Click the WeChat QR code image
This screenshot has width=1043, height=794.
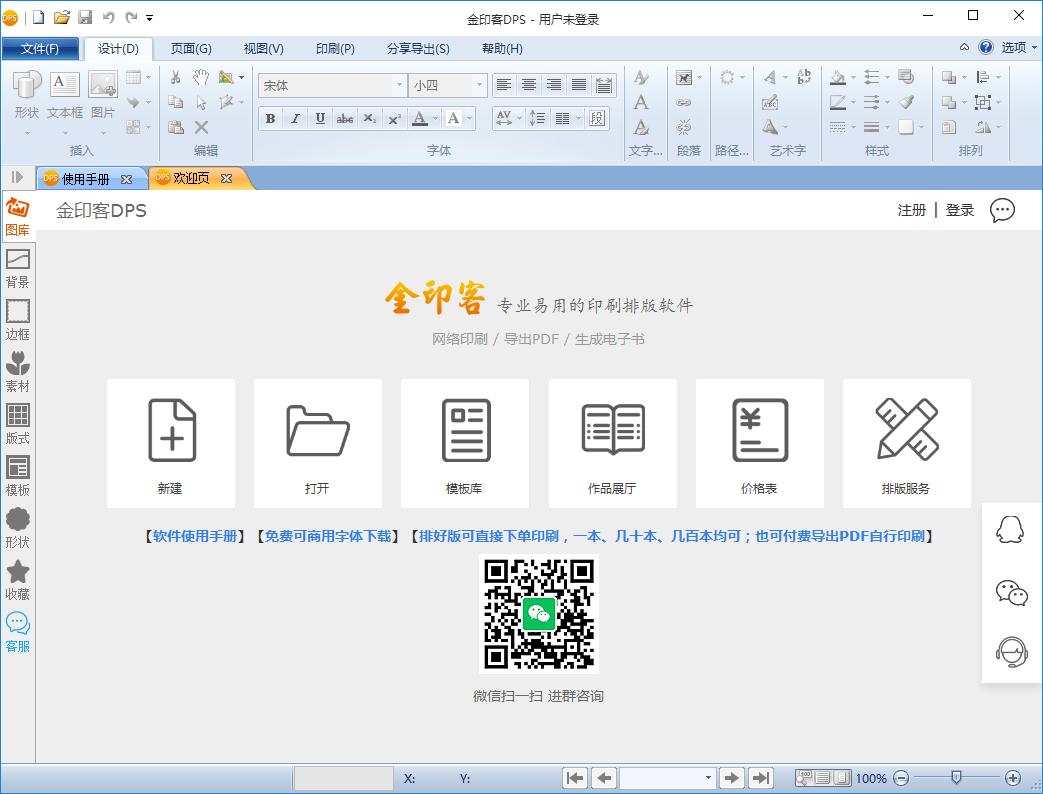(538, 614)
